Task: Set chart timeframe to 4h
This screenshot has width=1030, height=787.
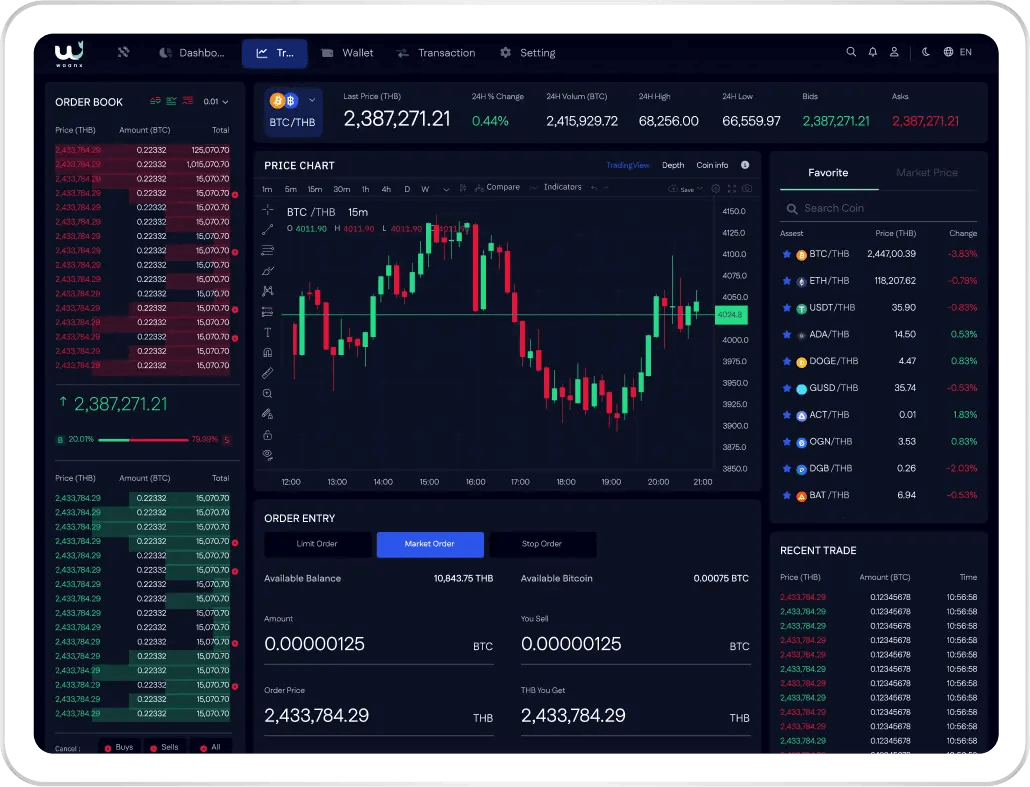Action: point(386,189)
